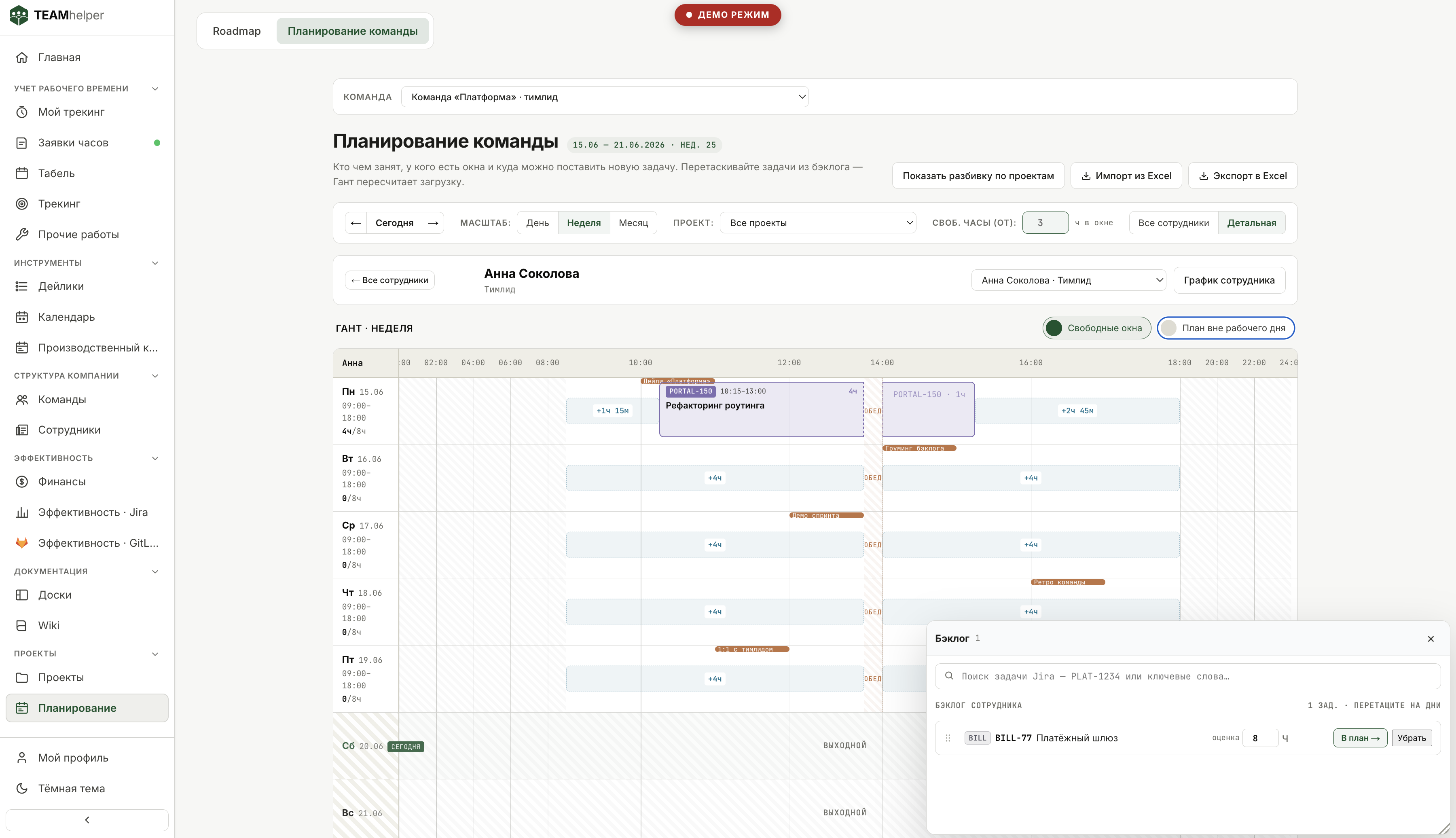The height and width of the screenshot is (838, 1456).
Task: Click the Трекинг target icon
Action: coord(22,204)
